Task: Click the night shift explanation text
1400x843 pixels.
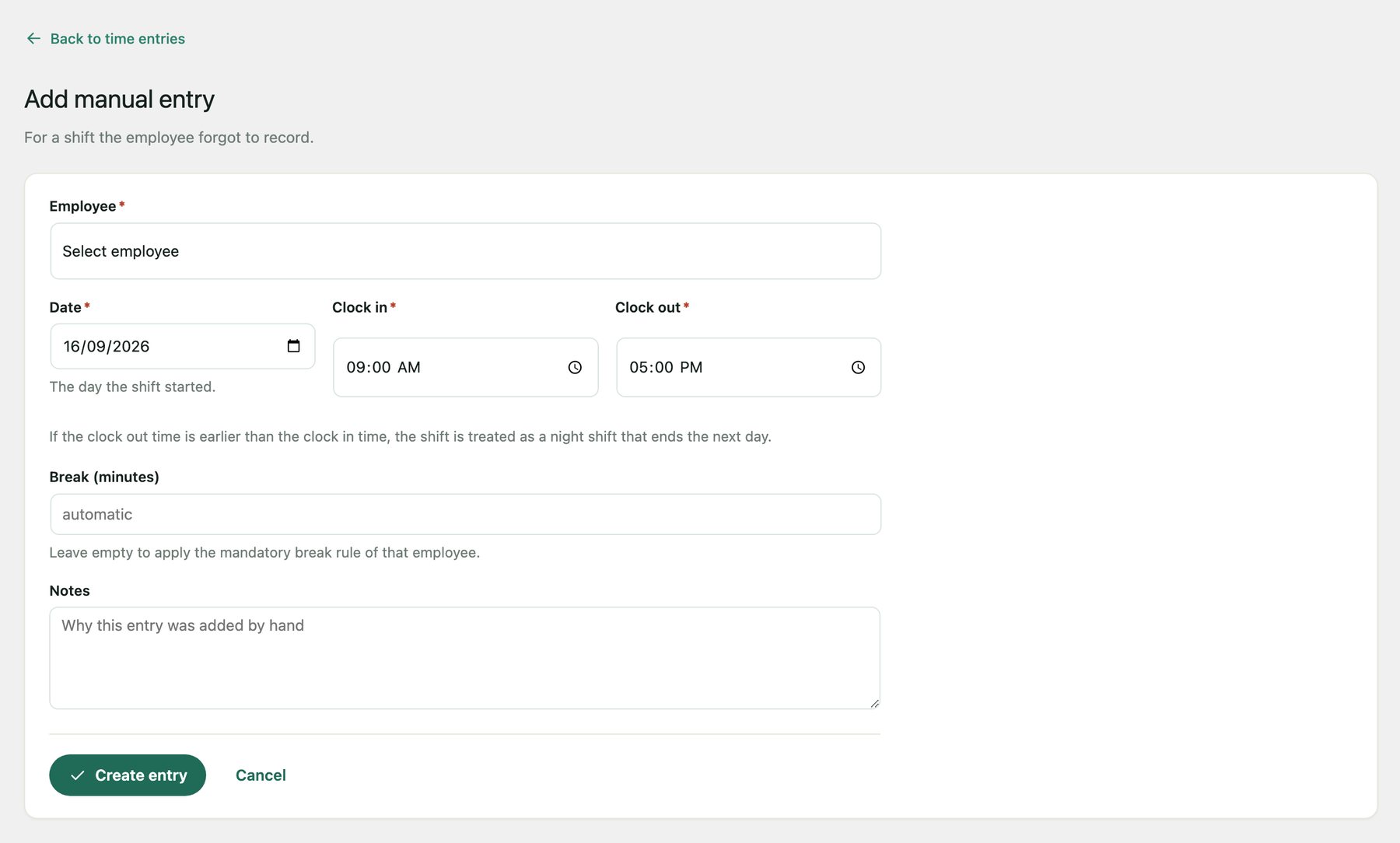Action: [410, 436]
